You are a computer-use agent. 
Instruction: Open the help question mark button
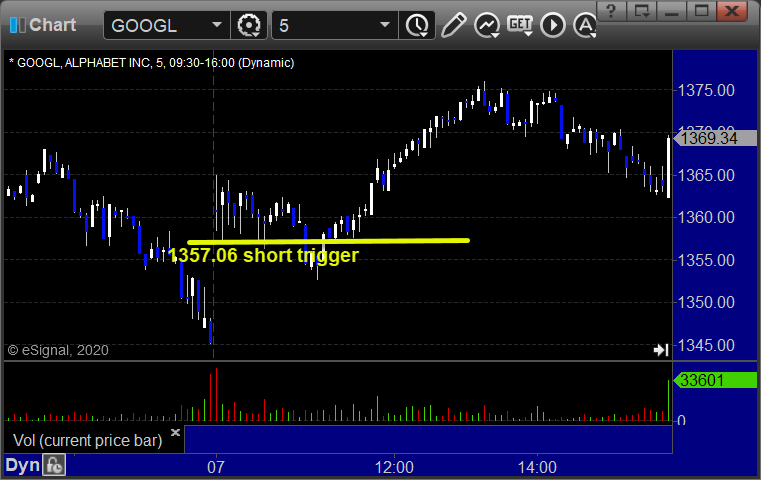point(611,11)
